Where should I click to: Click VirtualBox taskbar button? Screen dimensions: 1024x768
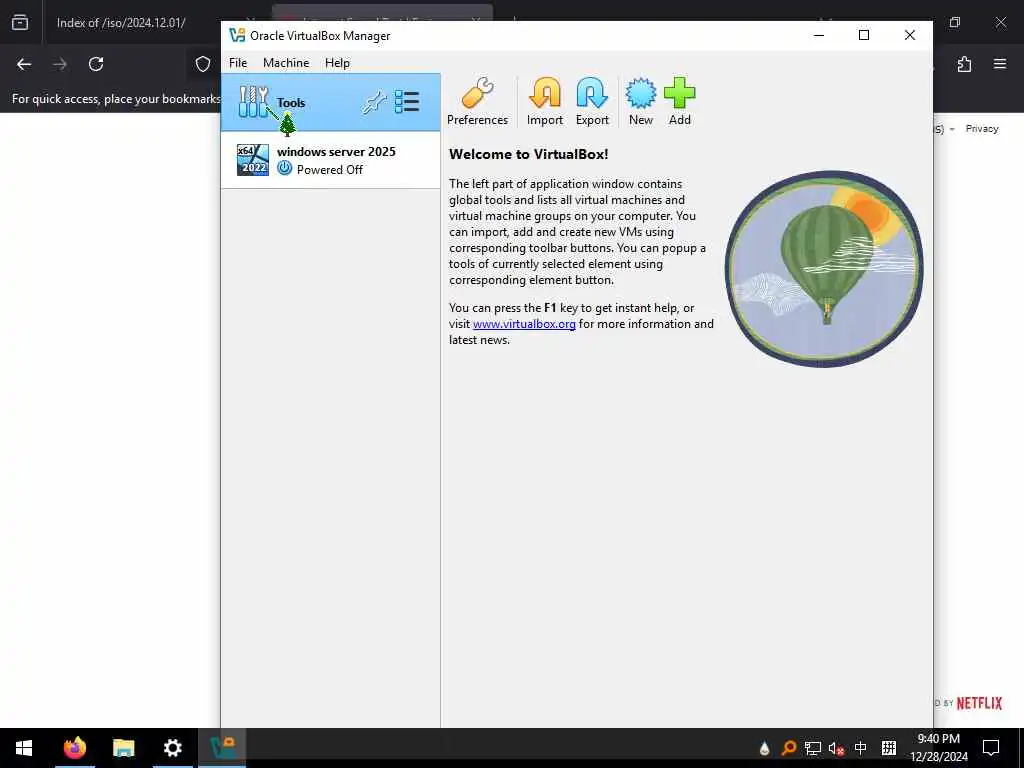click(222, 748)
